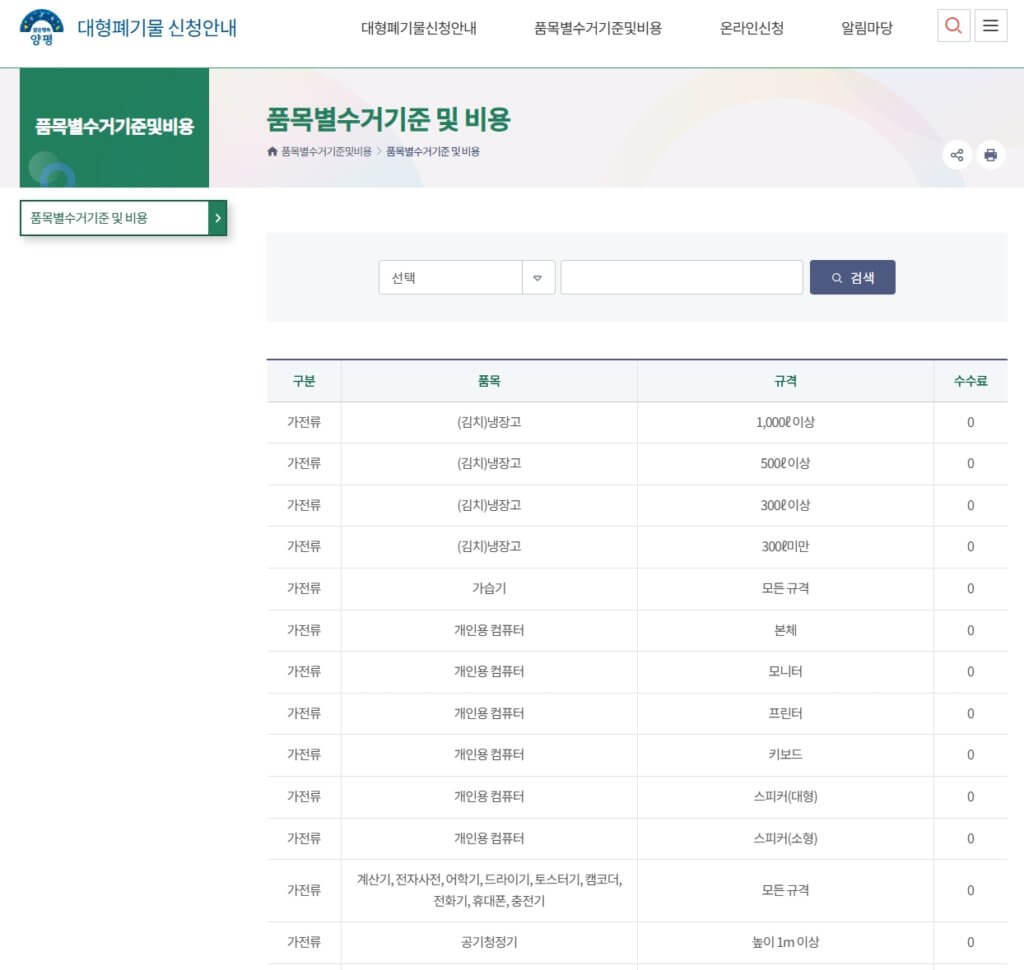Image resolution: width=1024 pixels, height=970 pixels.
Task: Click the fee 0 in 공기청정기 row
Action: pyautogui.click(x=970, y=942)
